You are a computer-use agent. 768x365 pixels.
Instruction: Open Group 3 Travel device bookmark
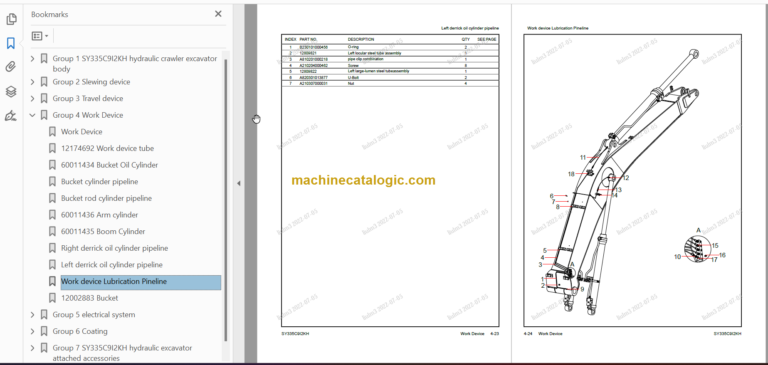click(x=88, y=98)
